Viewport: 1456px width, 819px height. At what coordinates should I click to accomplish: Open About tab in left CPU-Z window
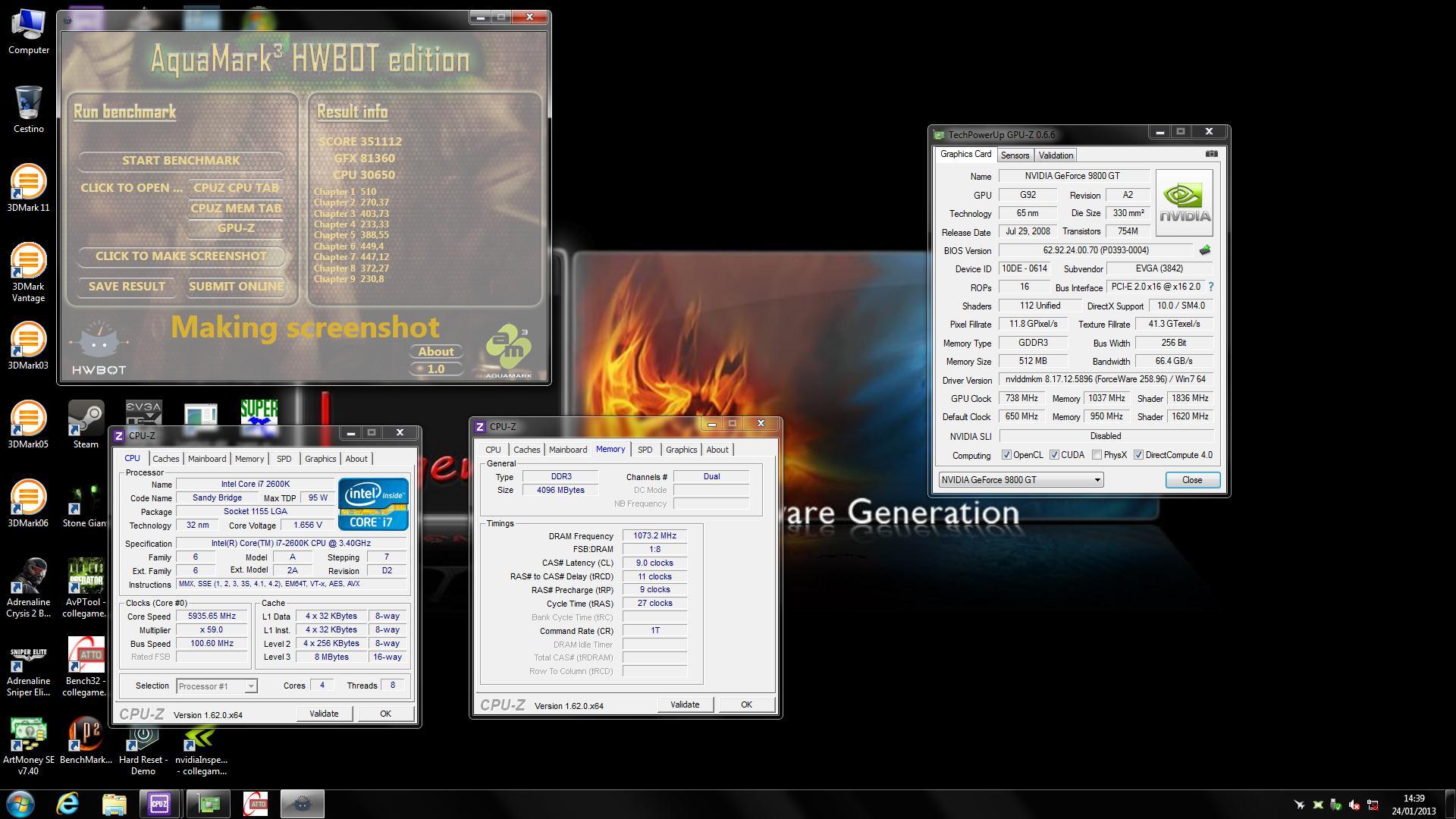point(356,459)
